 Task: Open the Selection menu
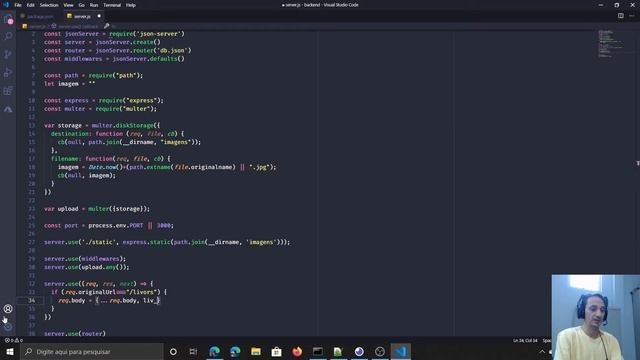click(x=49, y=5)
